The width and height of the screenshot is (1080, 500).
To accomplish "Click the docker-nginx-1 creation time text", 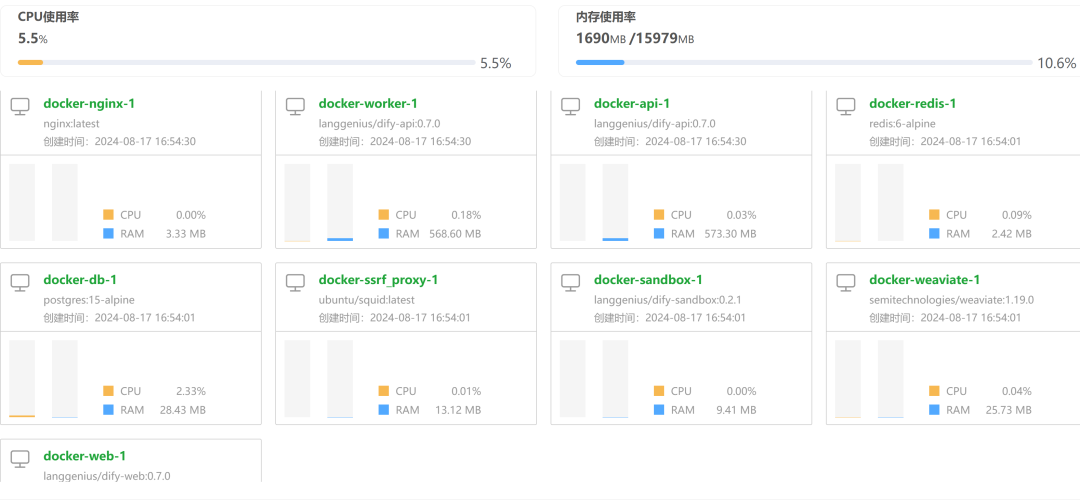I will [x=119, y=142].
